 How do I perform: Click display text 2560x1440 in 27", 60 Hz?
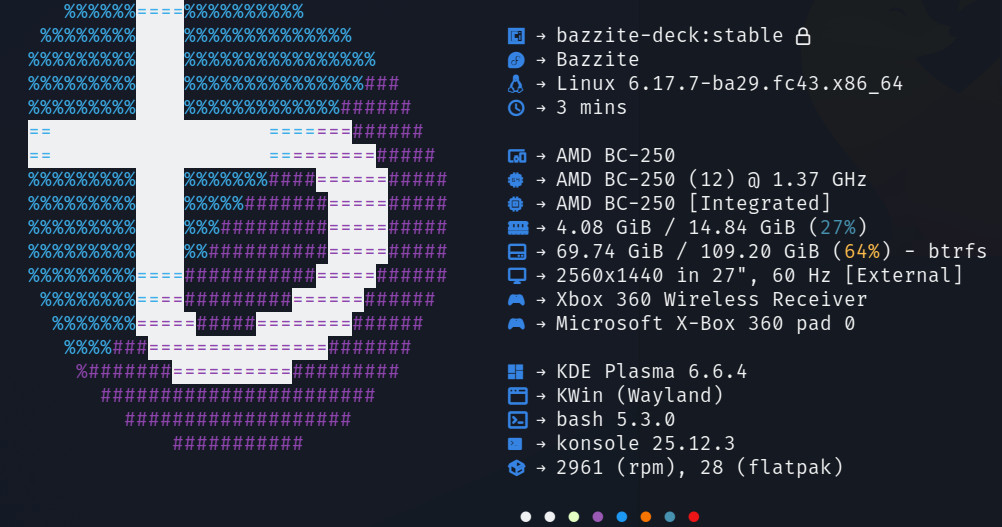(x=693, y=275)
